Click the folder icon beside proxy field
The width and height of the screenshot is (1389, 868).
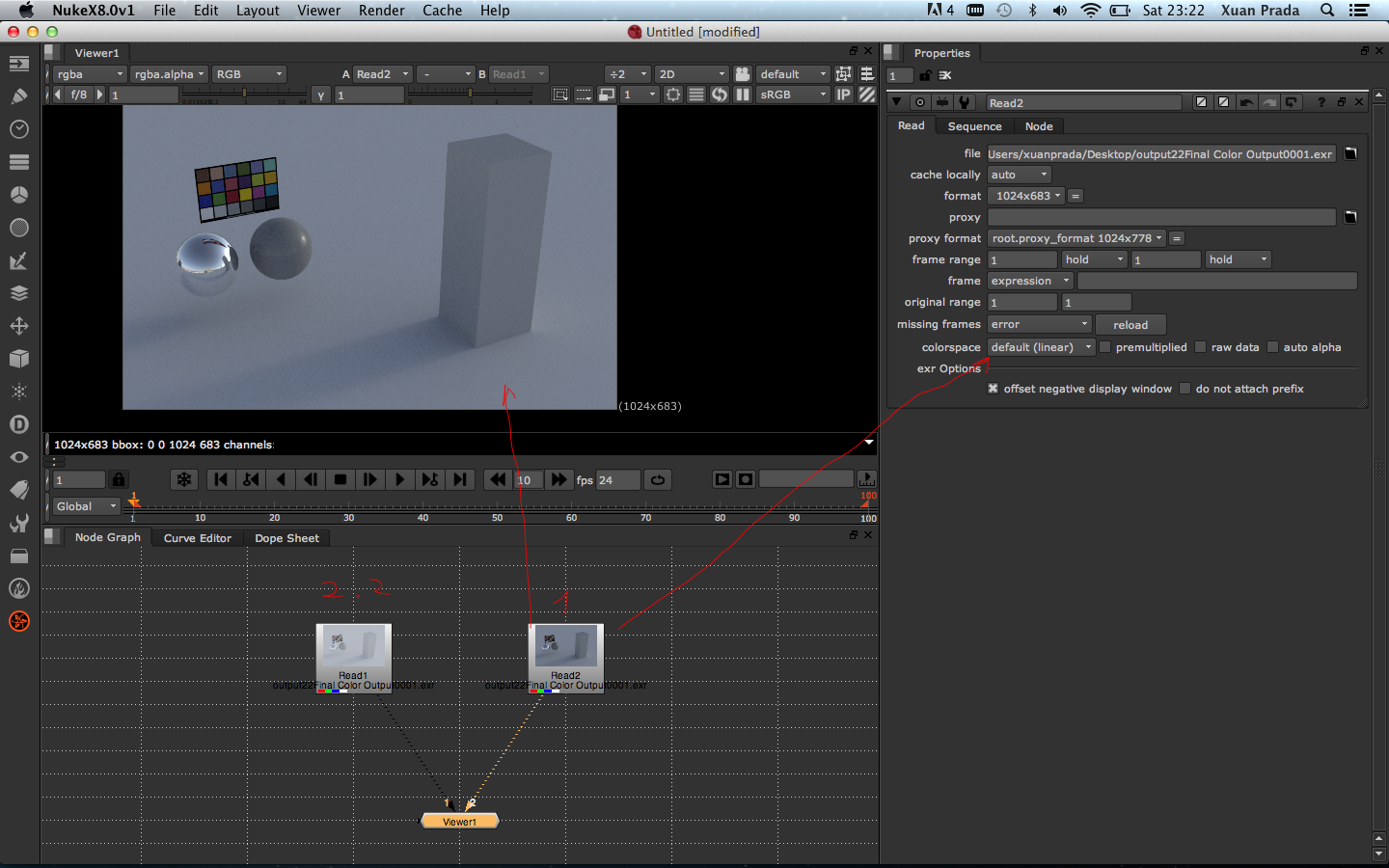1350,217
